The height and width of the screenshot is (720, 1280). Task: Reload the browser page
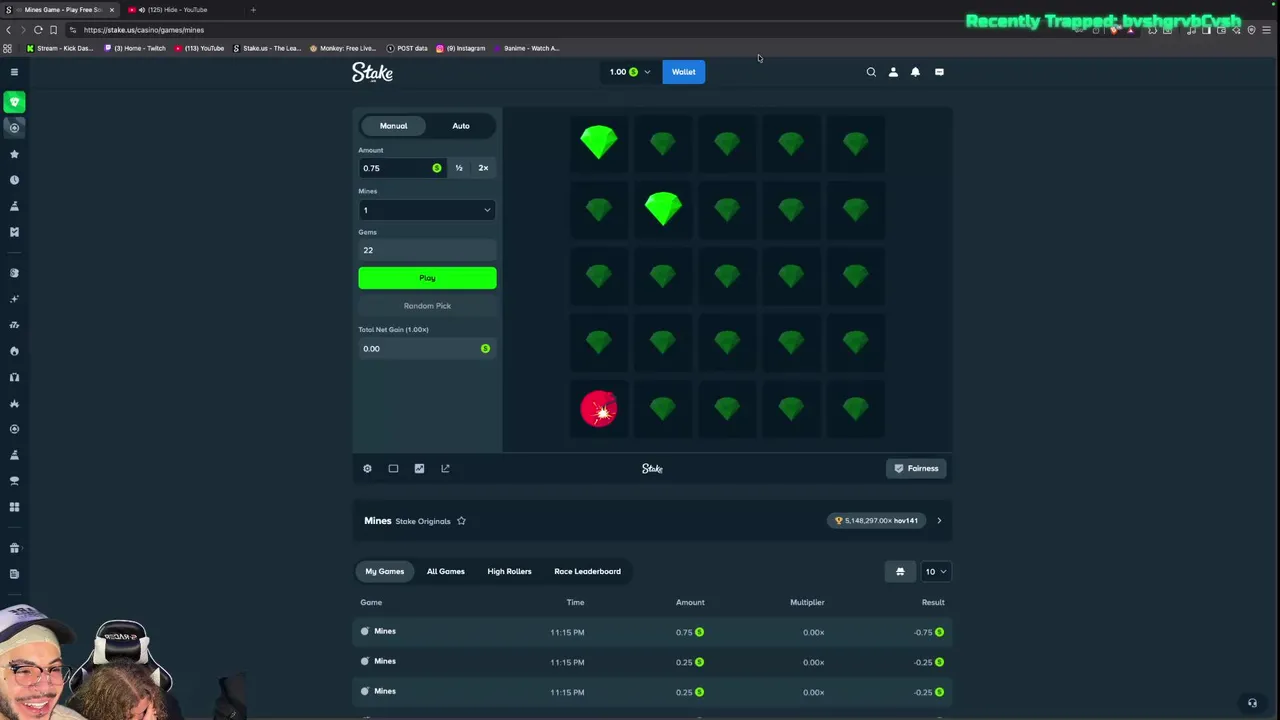(38, 30)
